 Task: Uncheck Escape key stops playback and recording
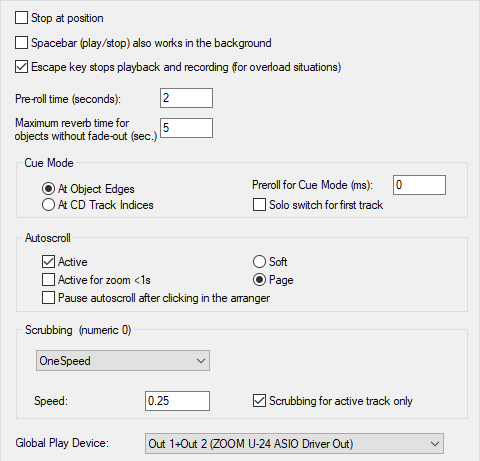click(21, 67)
